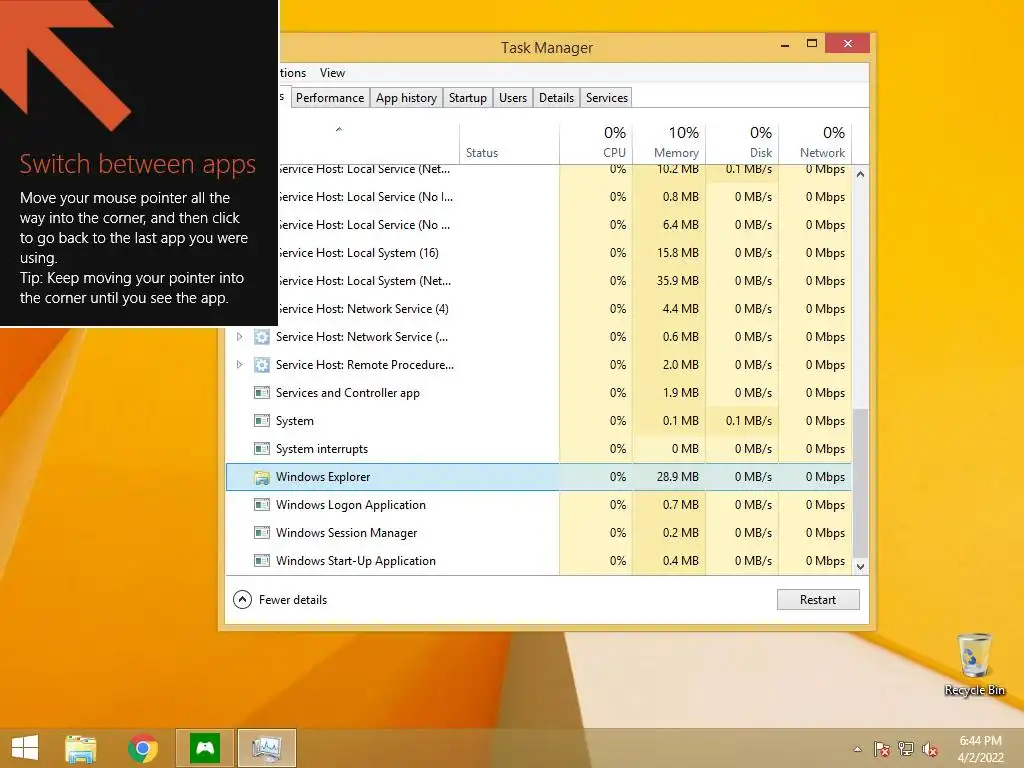Maximize the Task Manager window

click(x=812, y=44)
